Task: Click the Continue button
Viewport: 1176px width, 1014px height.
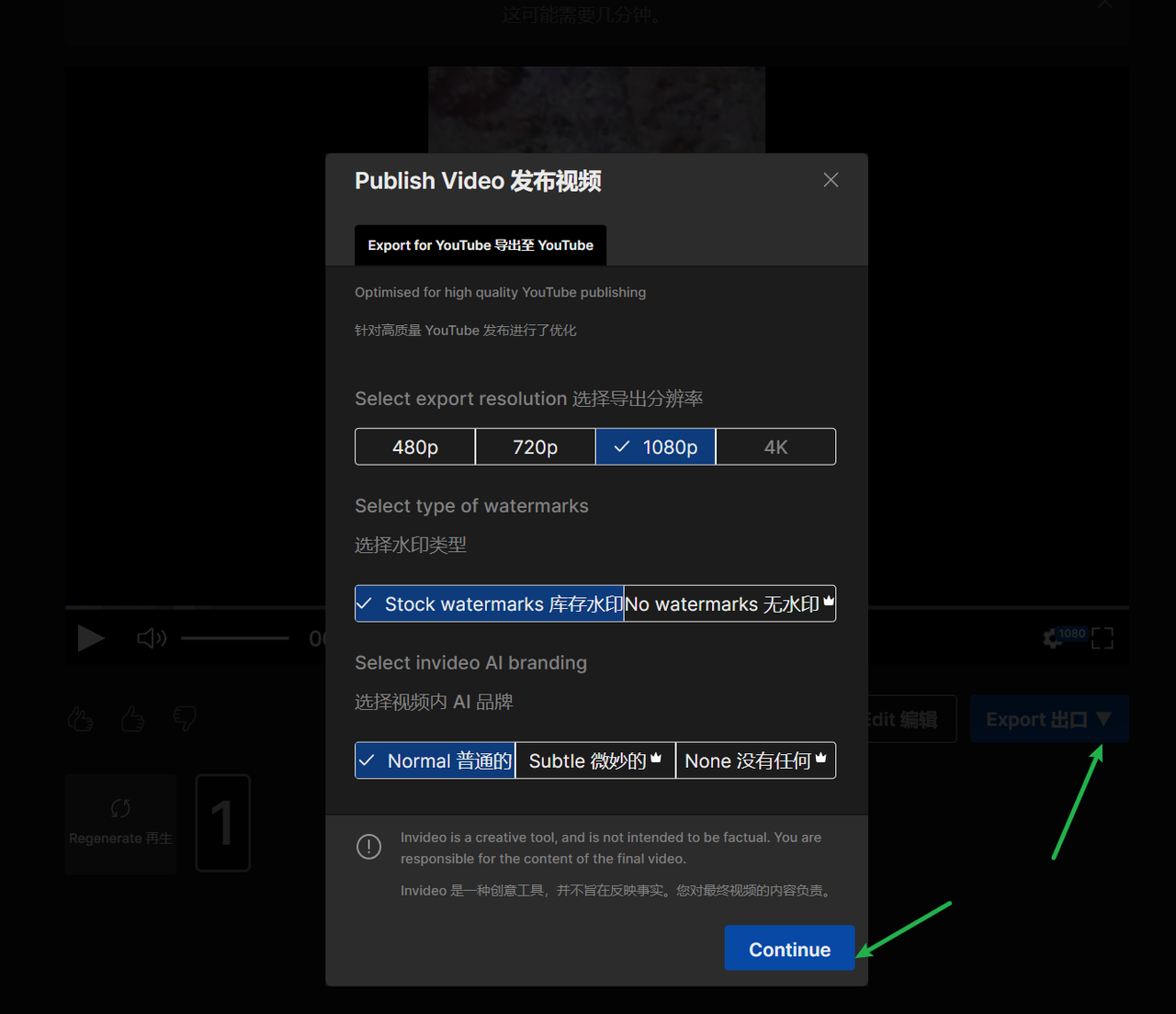Action: (790, 949)
